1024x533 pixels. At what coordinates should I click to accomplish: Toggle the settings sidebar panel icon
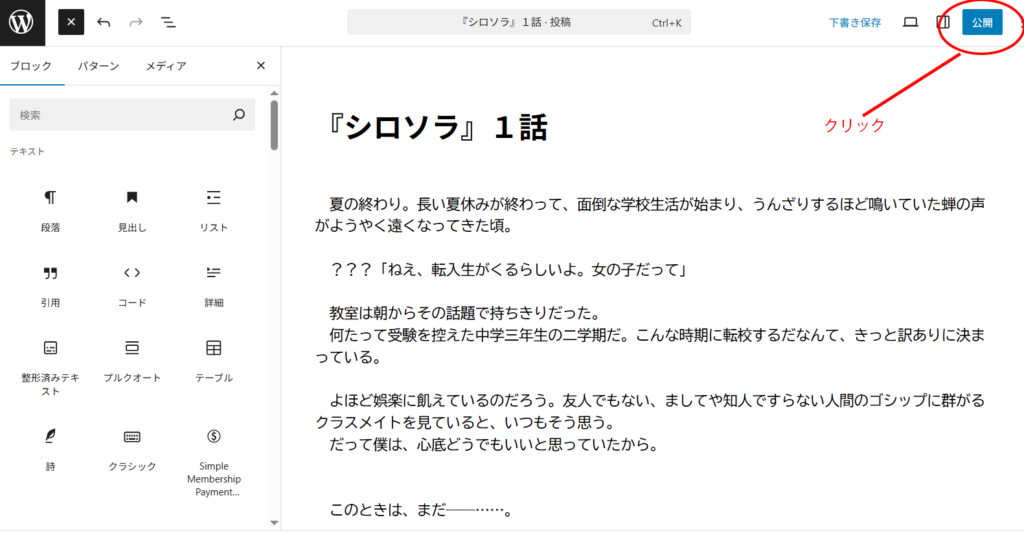943,22
